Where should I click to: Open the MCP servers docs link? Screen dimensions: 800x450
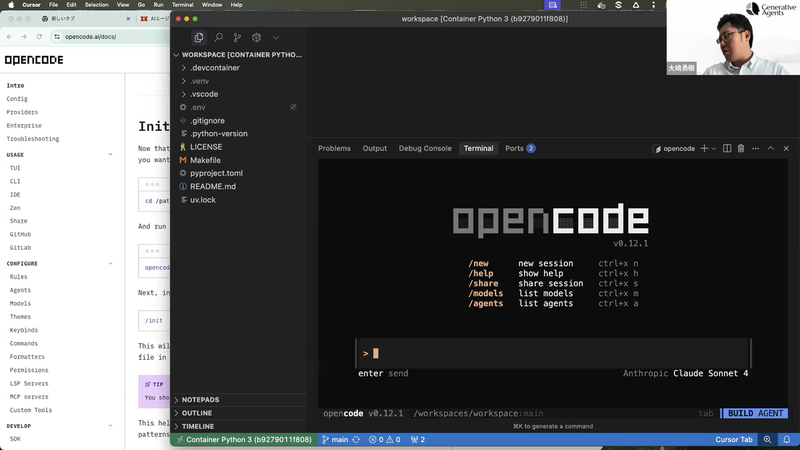29,396
